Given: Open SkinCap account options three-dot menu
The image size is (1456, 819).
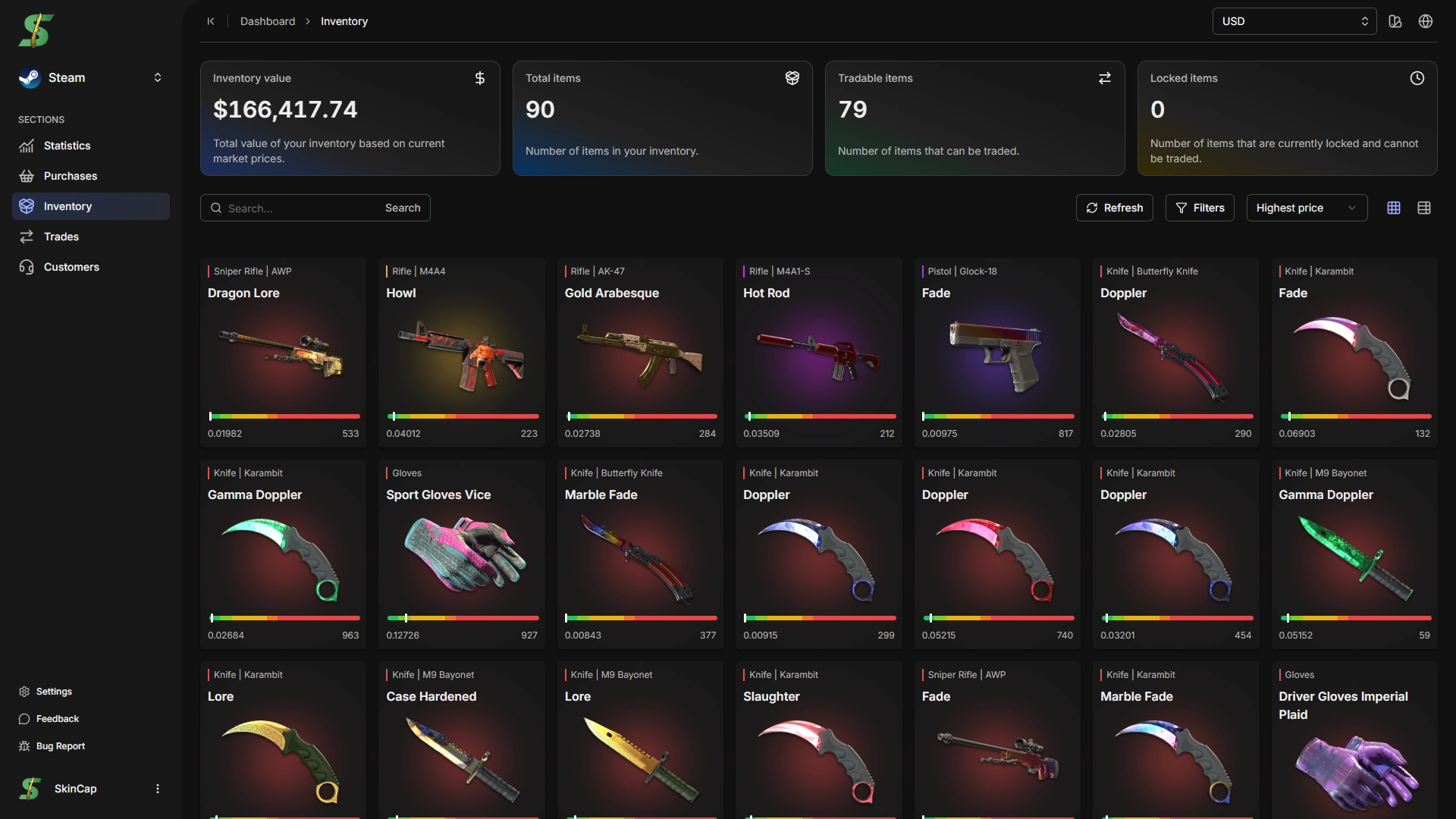Looking at the screenshot, I should 158,789.
